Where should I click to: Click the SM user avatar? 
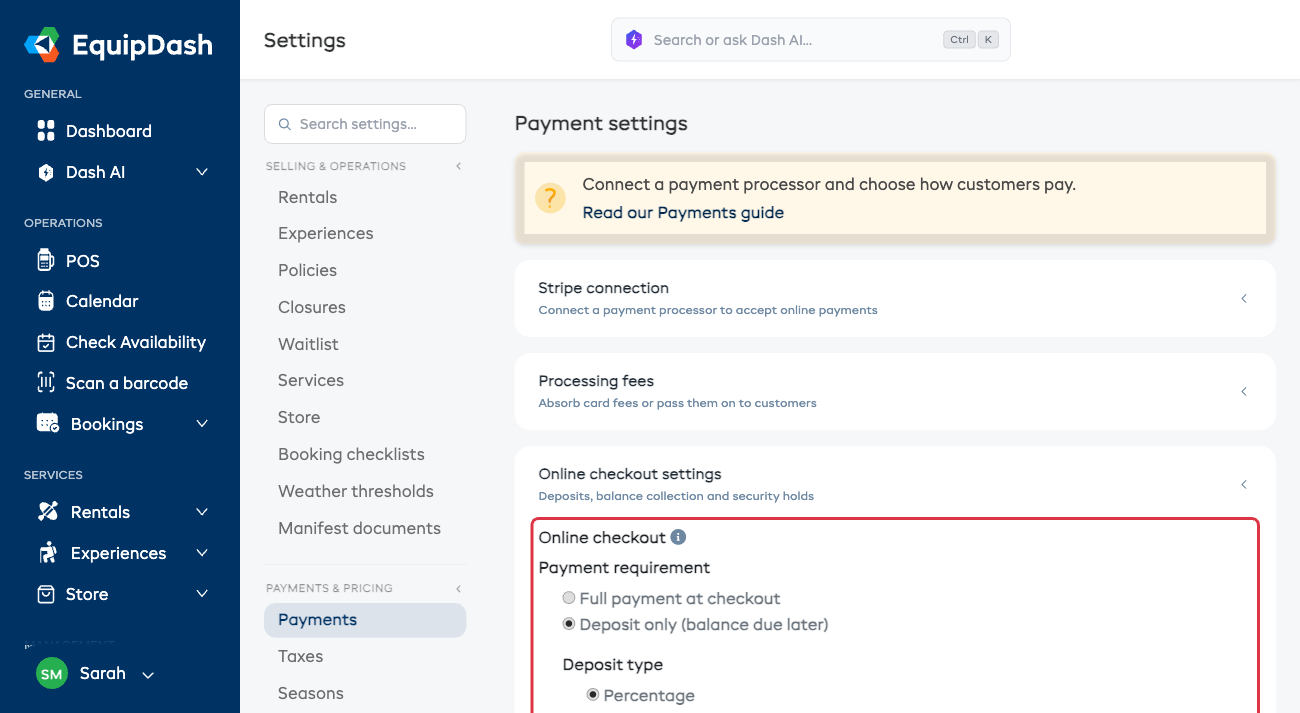tap(51, 674)
